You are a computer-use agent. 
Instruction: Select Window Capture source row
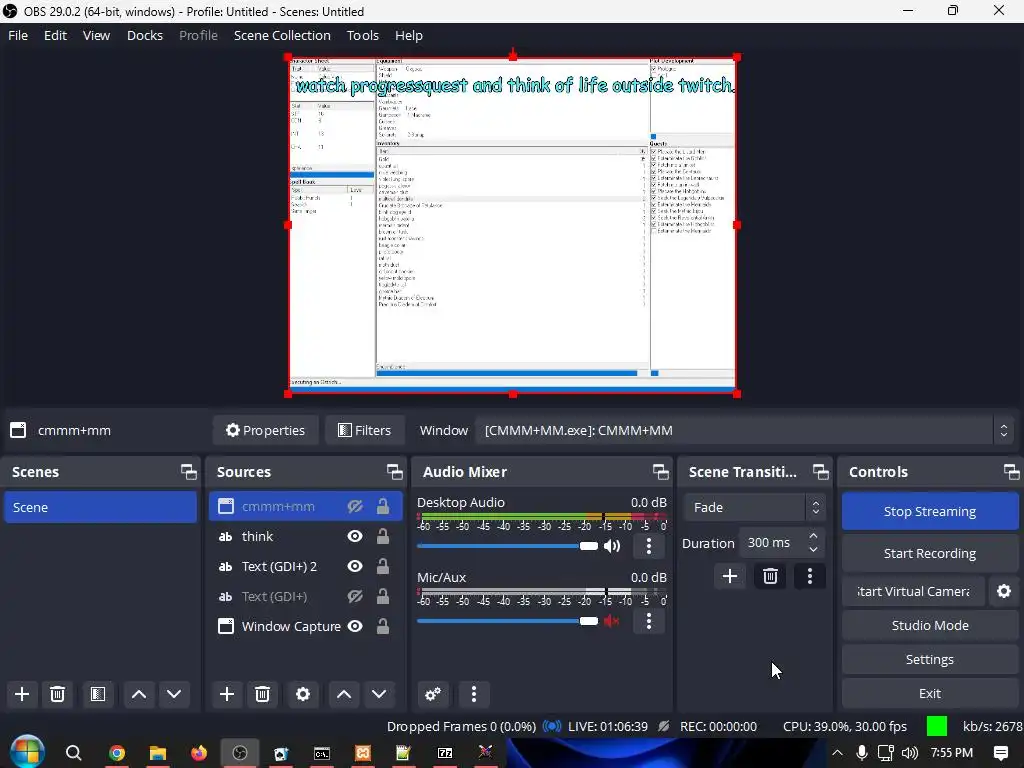[x=306, y=626]
